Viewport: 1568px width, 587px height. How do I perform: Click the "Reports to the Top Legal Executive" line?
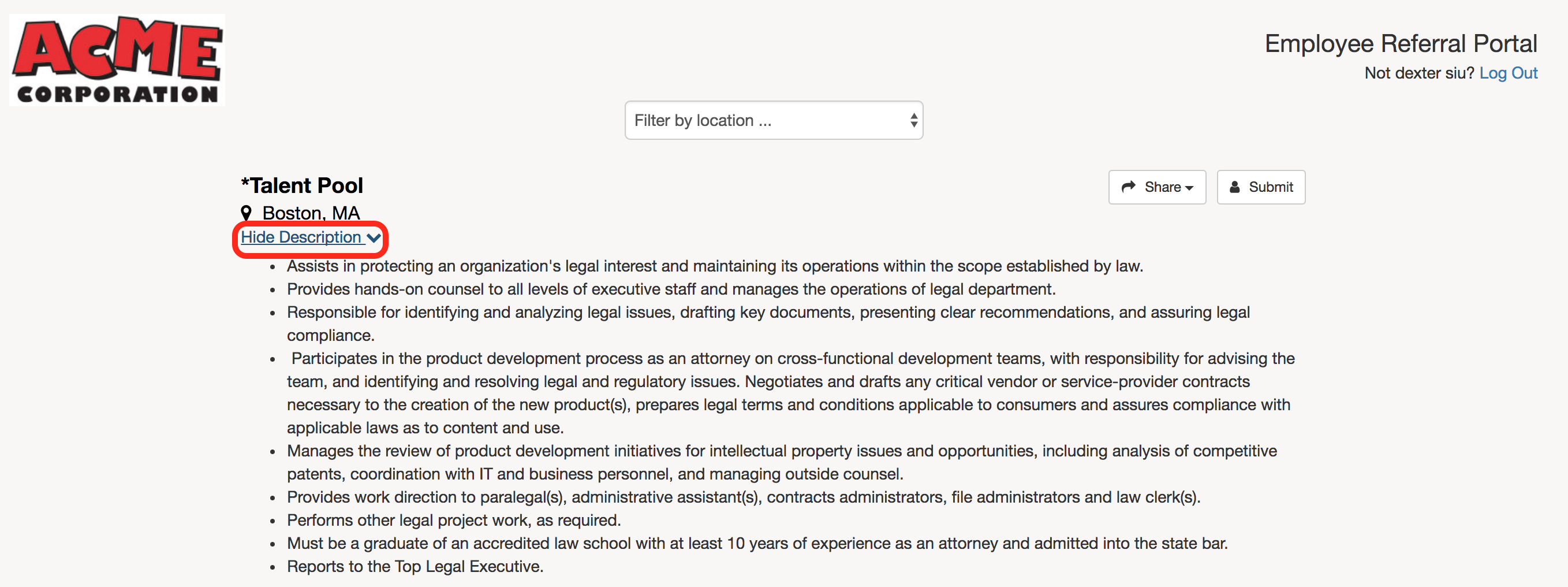415,566
